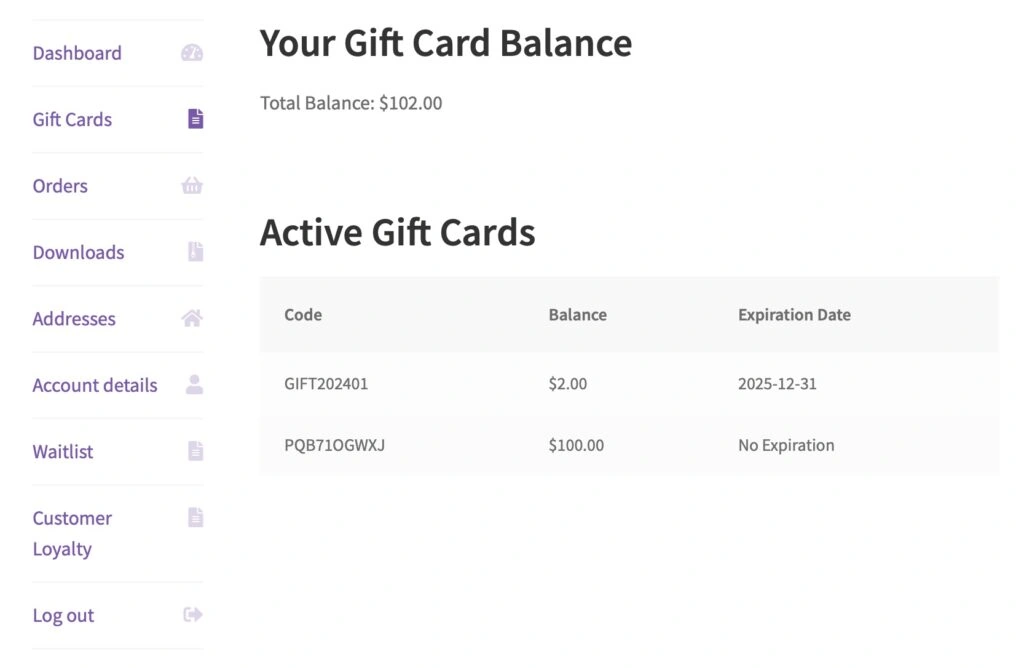Open Account details link
The width and height of the screenshot is (1024, 668).
pos(95,385)
